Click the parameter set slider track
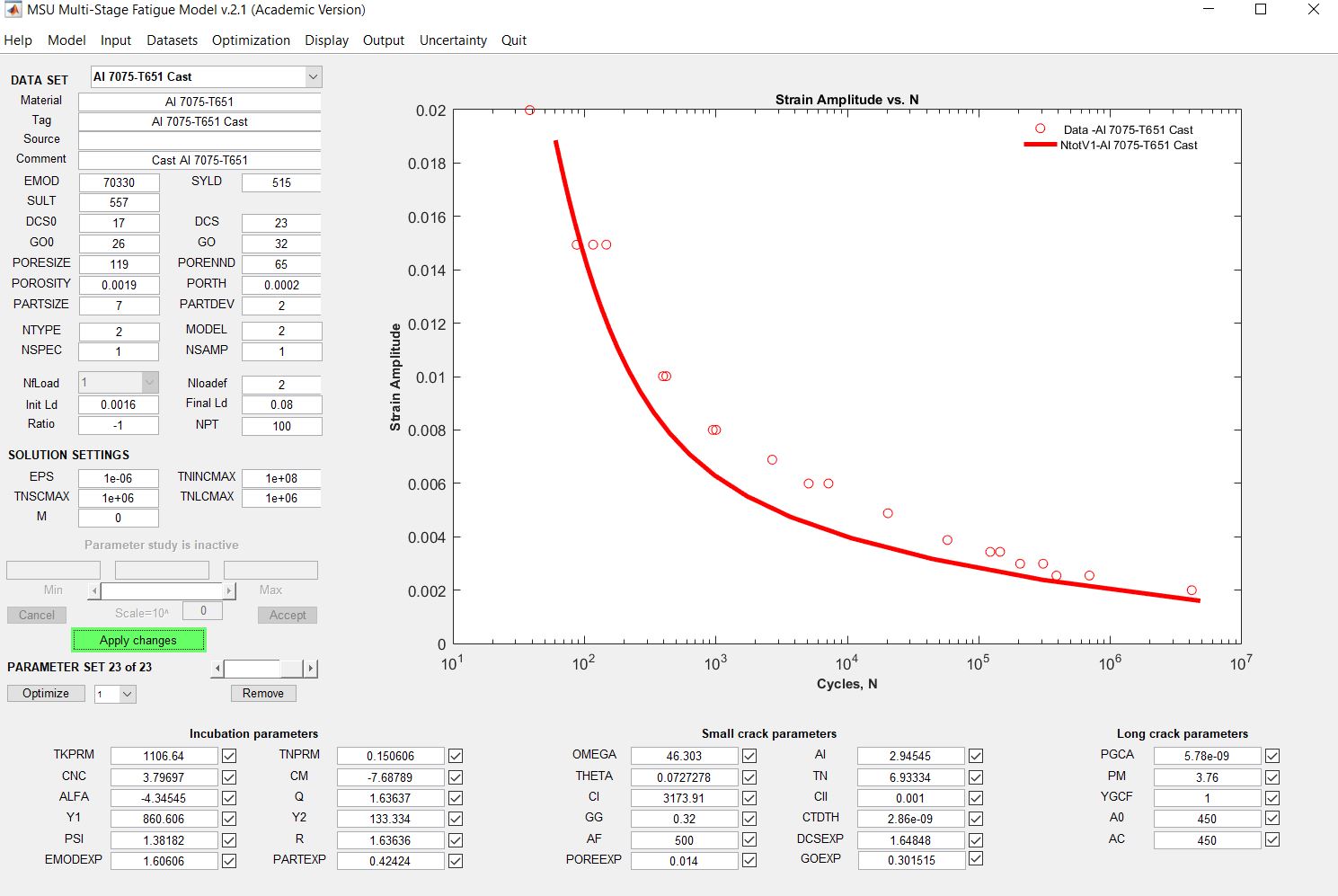Image resolution: width=1338 pixels, height=896 pixels. pos(292,669)
